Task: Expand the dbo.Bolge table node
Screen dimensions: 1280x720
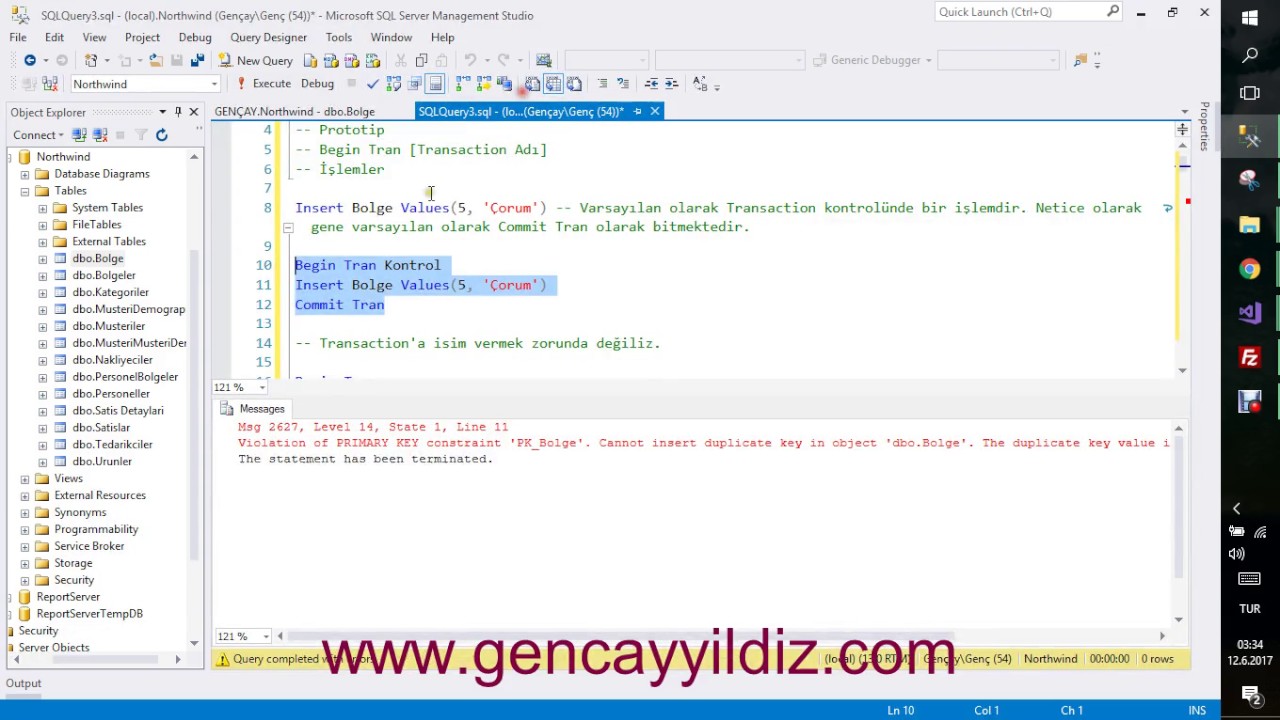Action: (42, 258)
